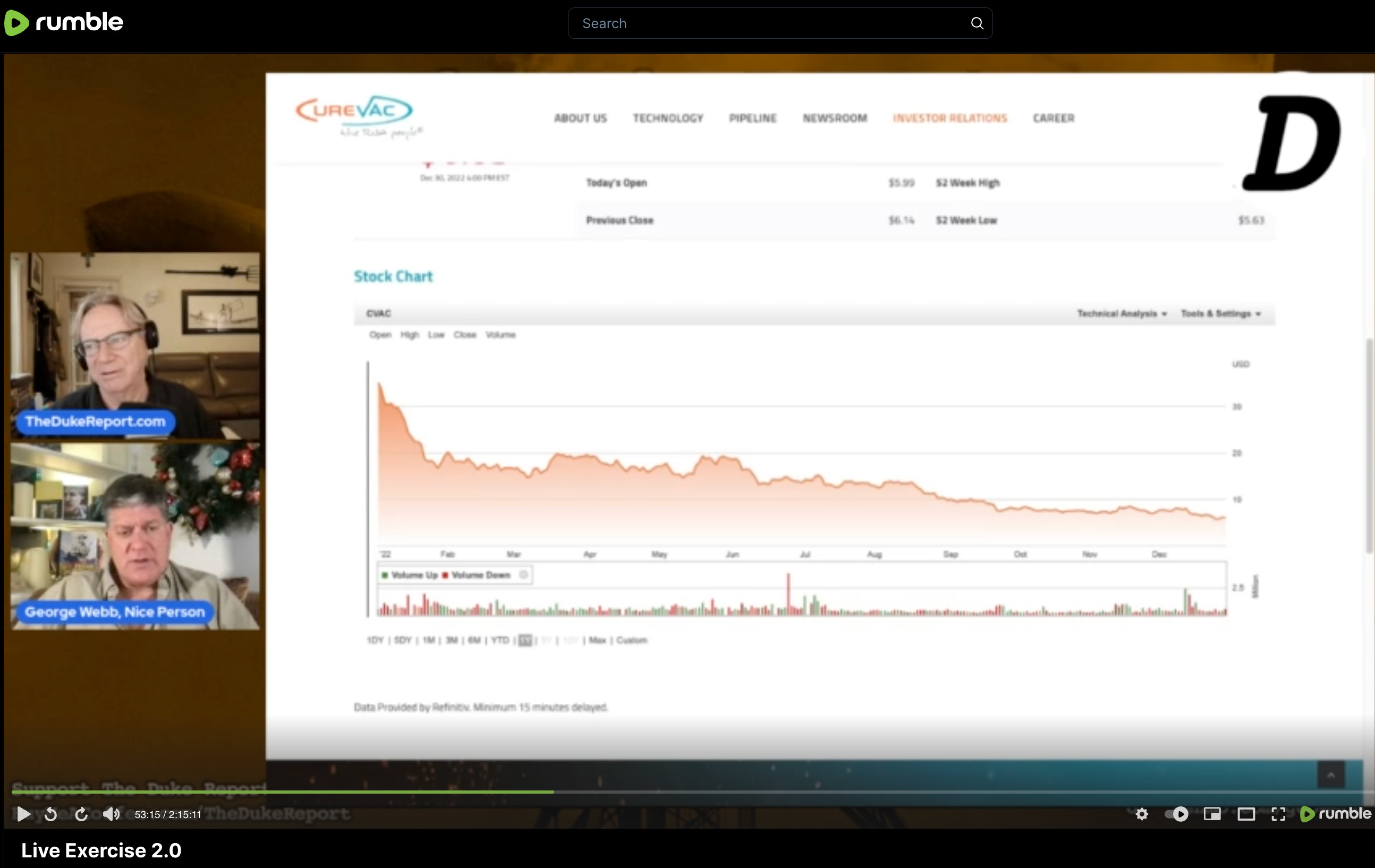Viewport: 1375px width, 868px height.
Task: Click the search magnifier icon
Action: (977, 23)
